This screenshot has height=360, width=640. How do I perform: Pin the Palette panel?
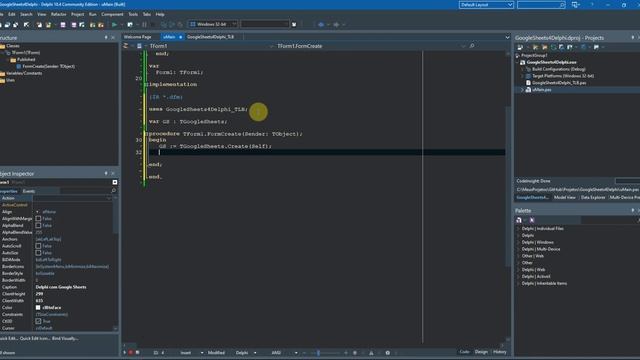tap(633, 211)
